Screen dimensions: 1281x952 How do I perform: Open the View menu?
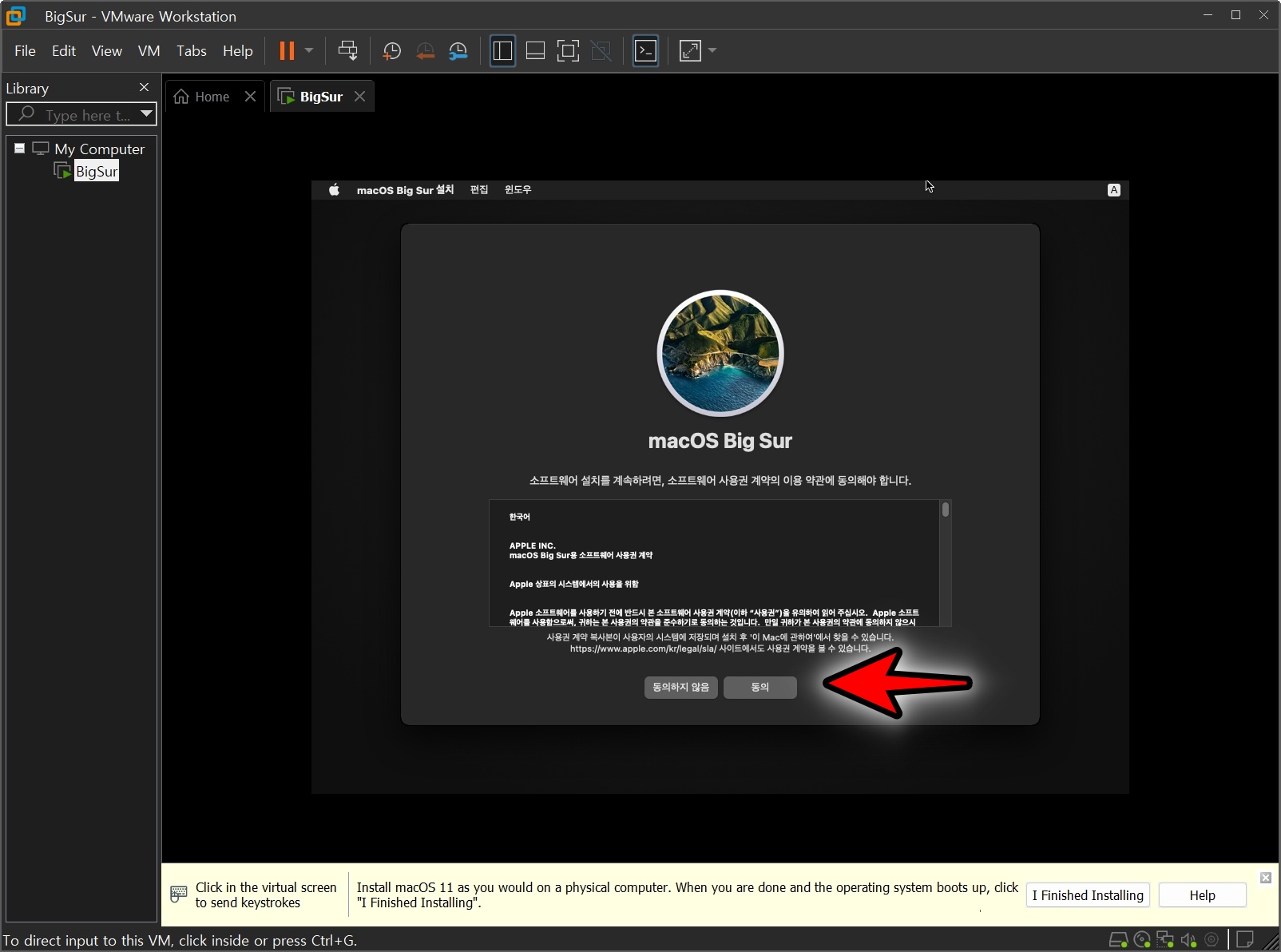pos(107,51)
